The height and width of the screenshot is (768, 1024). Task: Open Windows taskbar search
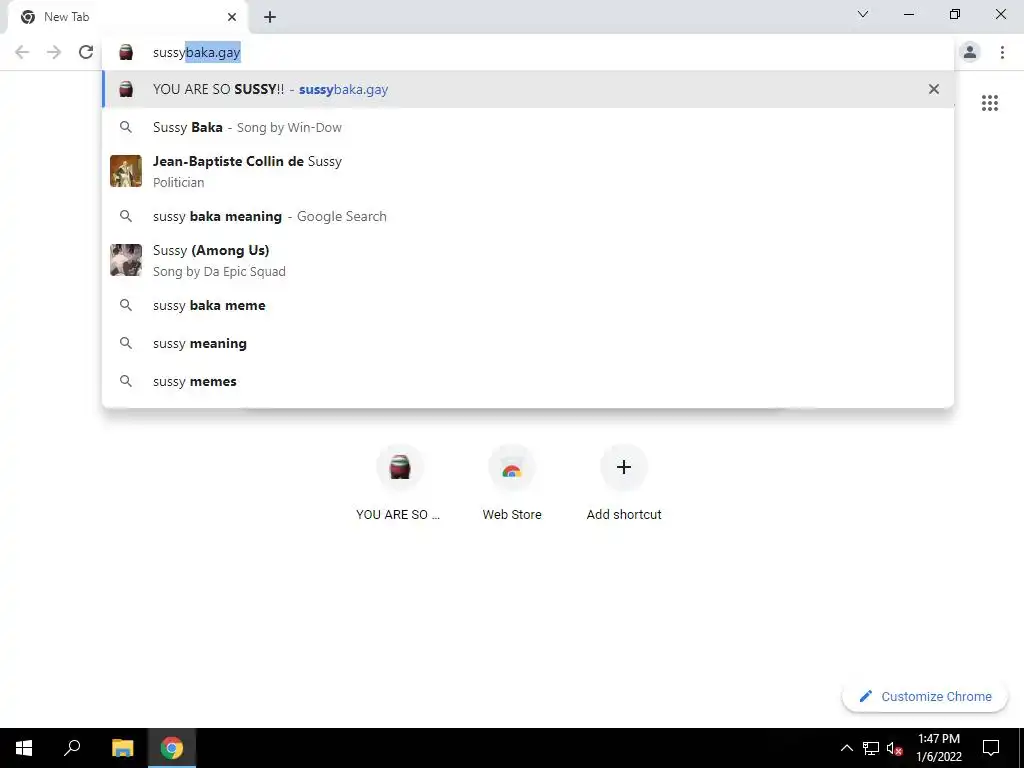pos(72,748)
